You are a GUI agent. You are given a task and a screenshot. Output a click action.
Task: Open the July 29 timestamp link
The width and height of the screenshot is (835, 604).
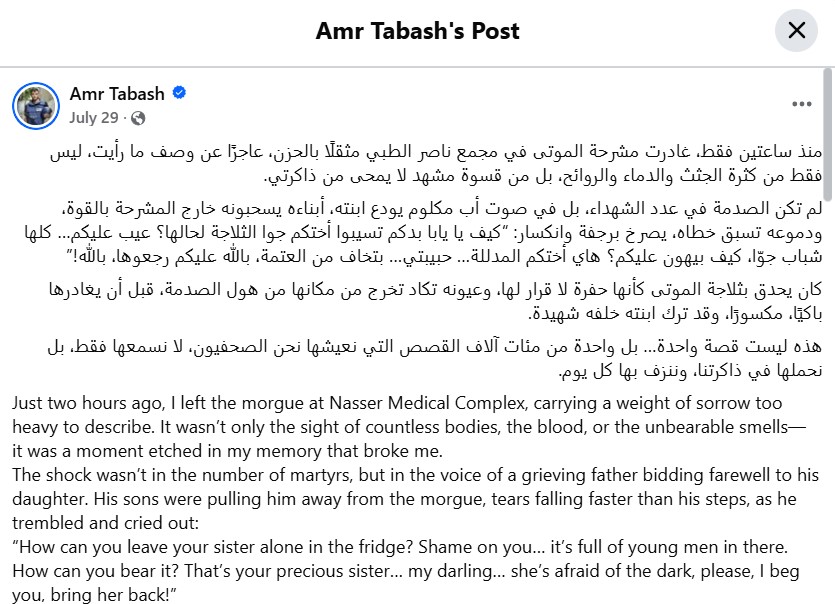(x=93, y=118)
